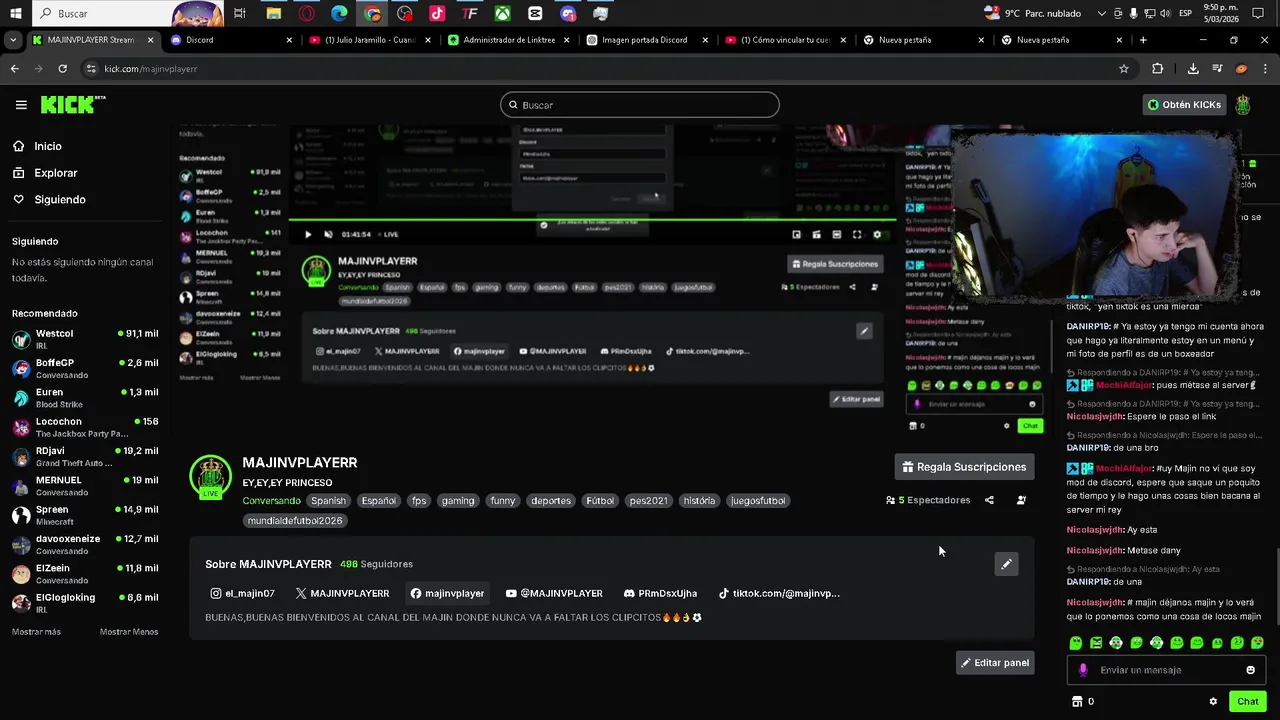1280x720 pixels.
Task: Open TikTok from the Windows taskbar
Action: [437, 14]
